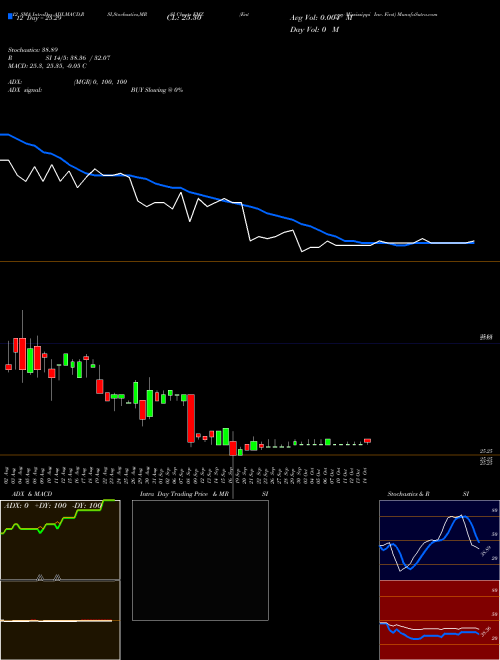Click the 'ADX: 0 +DY: 100 -DY: 100' header

point(53,505)
